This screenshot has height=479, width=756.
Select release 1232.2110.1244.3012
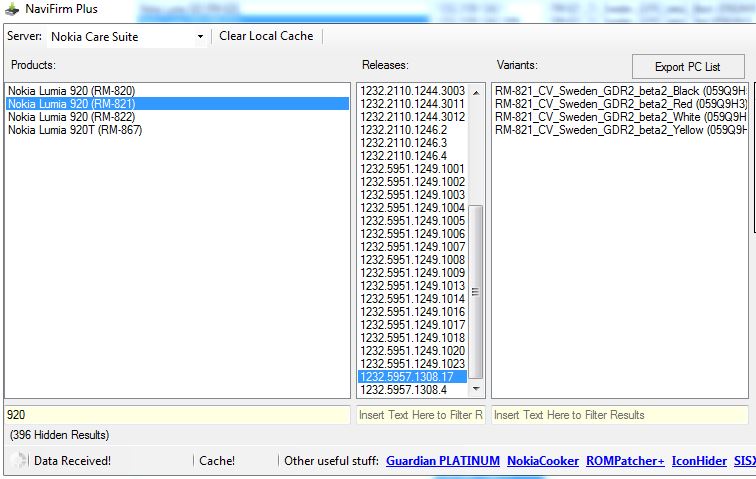tap(413, 117)
